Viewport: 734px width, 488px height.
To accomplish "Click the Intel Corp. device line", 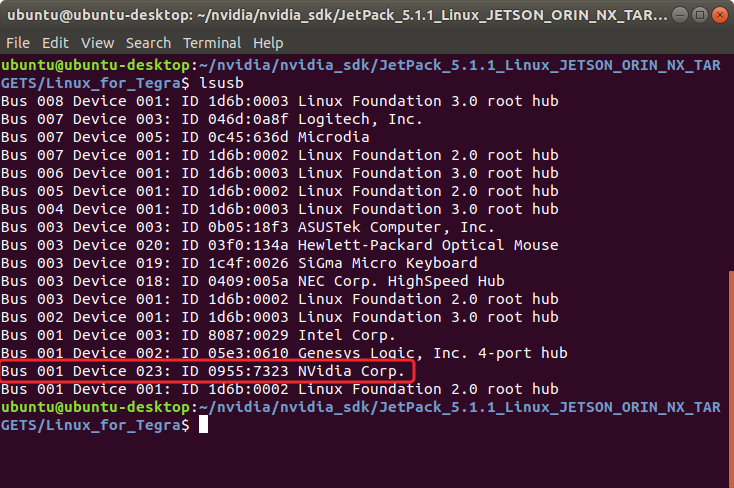I will tap(198, 335).
